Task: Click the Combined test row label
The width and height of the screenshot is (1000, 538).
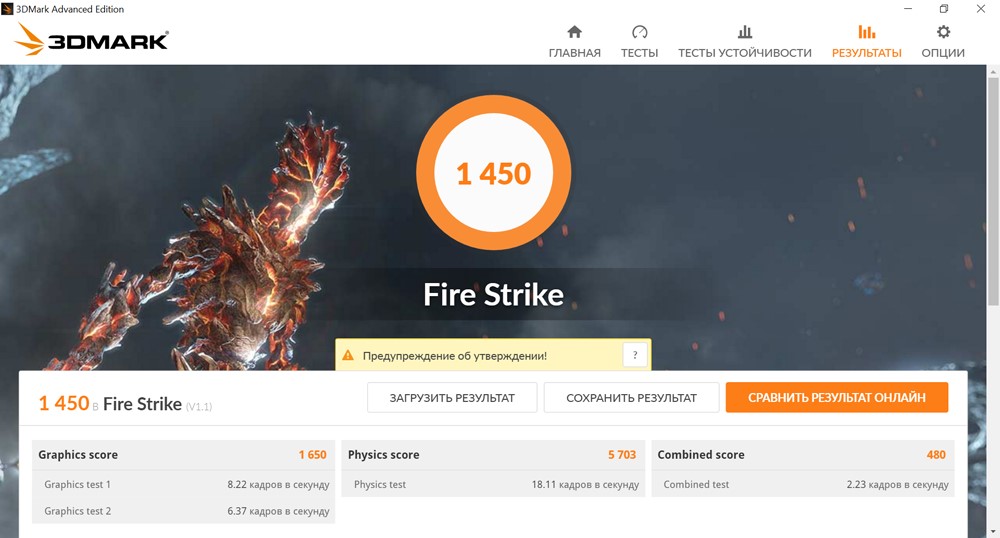Action: [x=696, y=484]
